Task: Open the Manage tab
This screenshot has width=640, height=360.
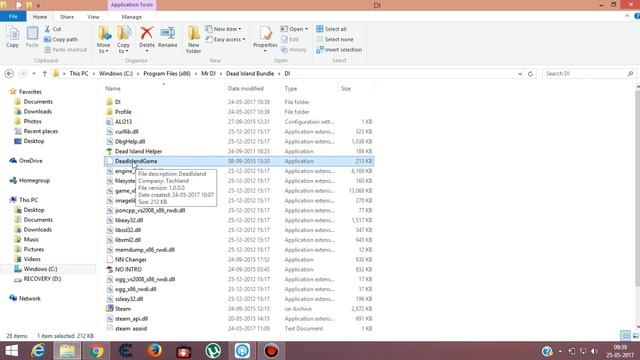Action: coord(131,17)
